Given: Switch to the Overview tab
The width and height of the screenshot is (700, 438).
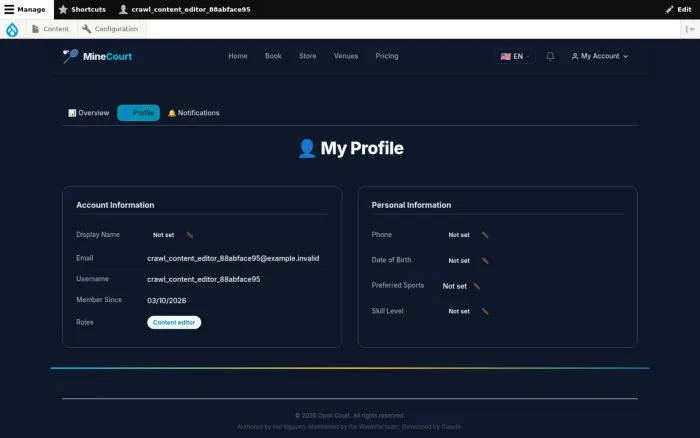Looking at the screenshot, I should 88,113.
